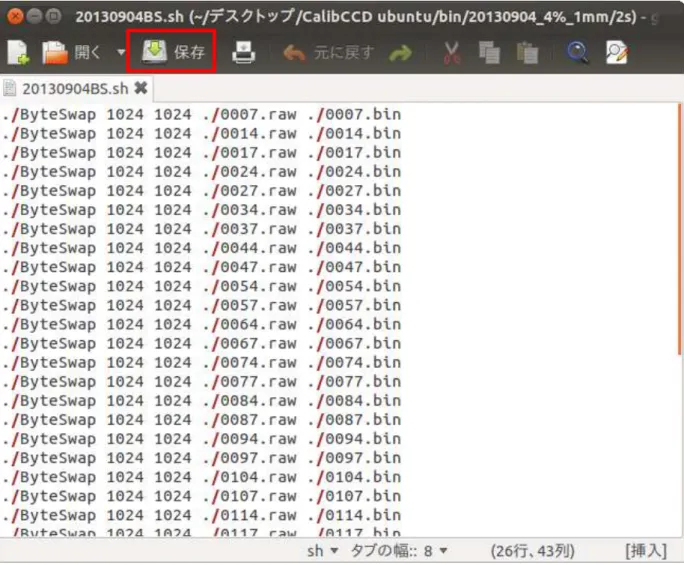The height and width of the screenshot is (565, 684).
Task: Close the 20130904BS.sh tab
Action: (141, 88)
